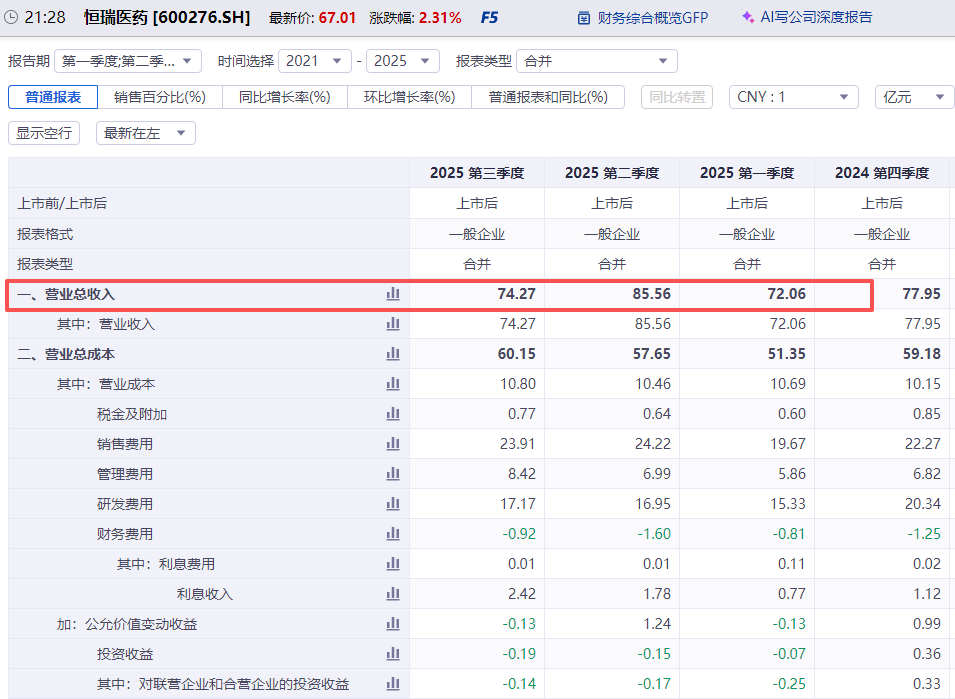Launch AI写公司深度报告
Screen dimensions: 955x699
[x=806, y=17]
